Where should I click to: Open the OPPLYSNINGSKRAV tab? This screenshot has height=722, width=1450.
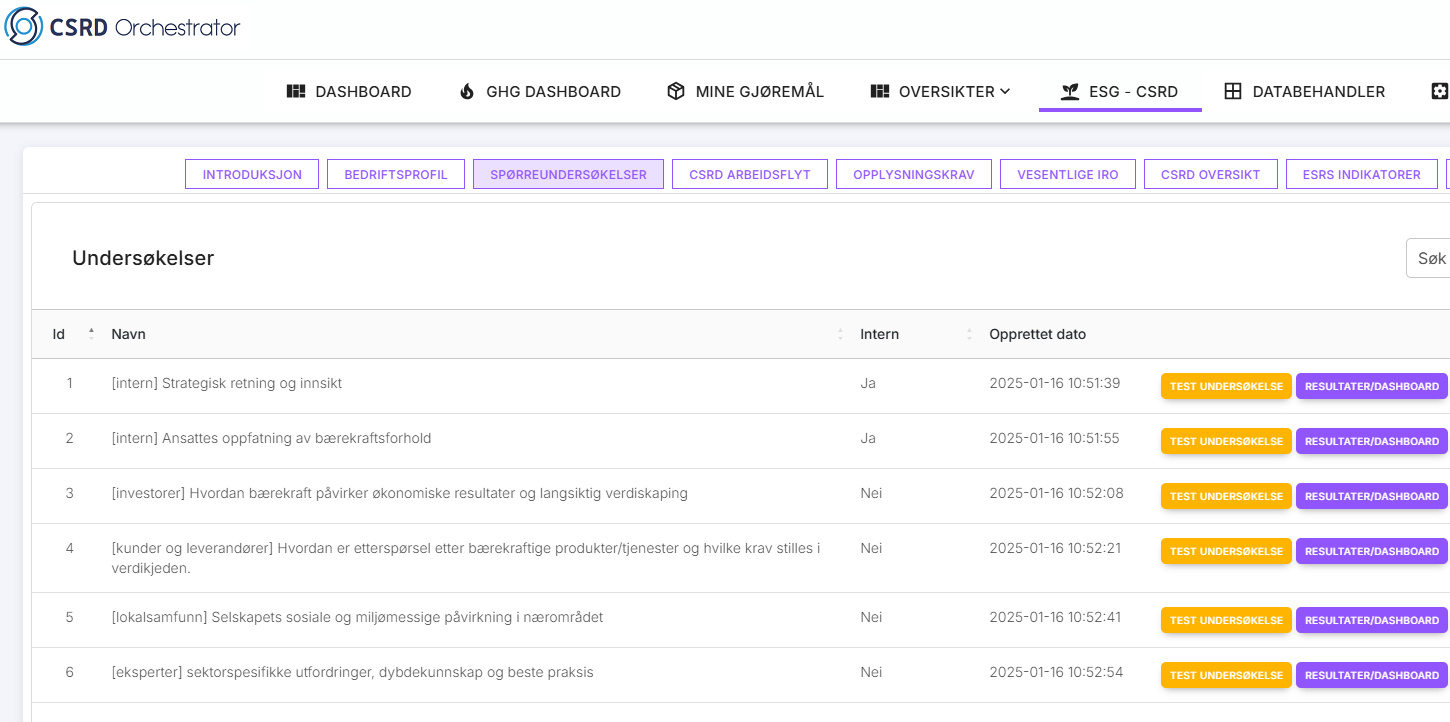click(914, 174)
